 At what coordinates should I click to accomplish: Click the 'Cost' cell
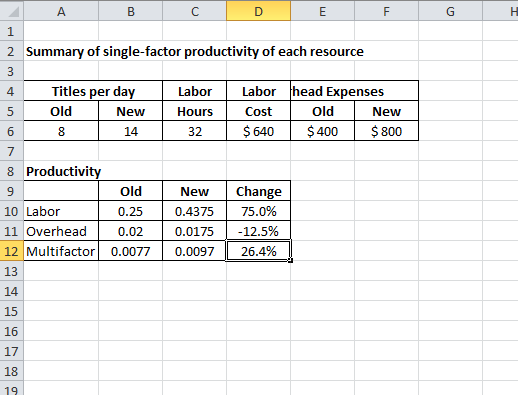coord(259,111)
